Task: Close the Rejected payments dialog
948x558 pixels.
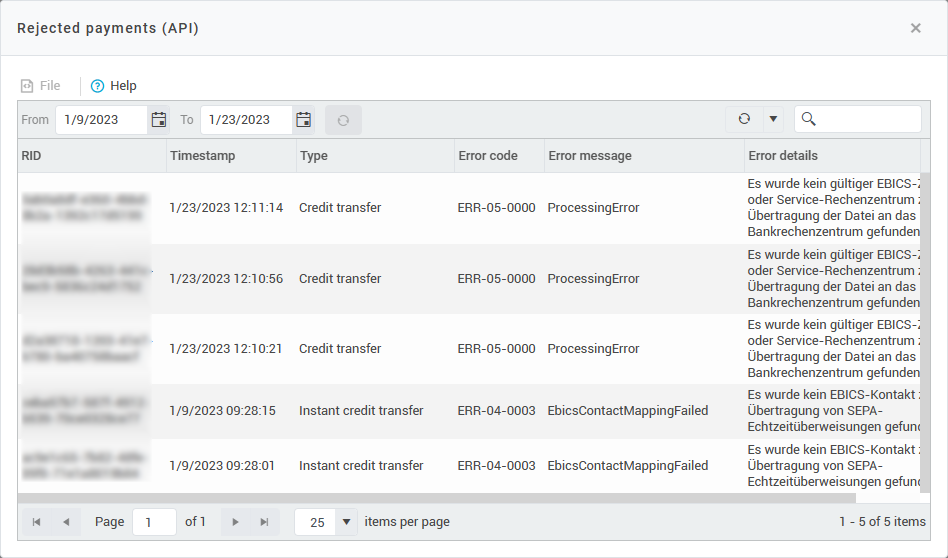Action: tap(915, 28)
